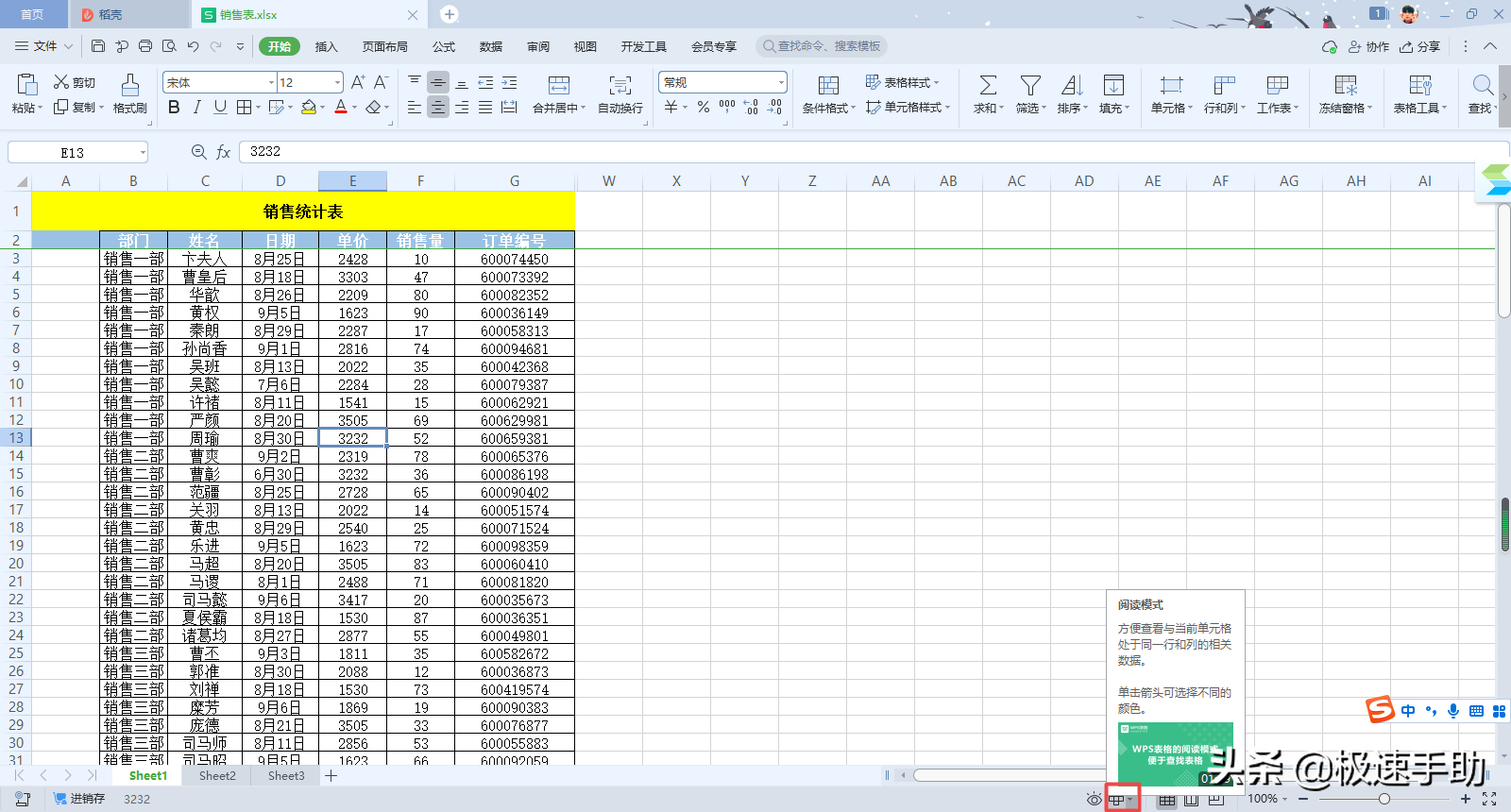This screenshot has width=1511, height=812.
Task: Toggle eye-protection mode eye icon
Action: [x=1094, y=800]
